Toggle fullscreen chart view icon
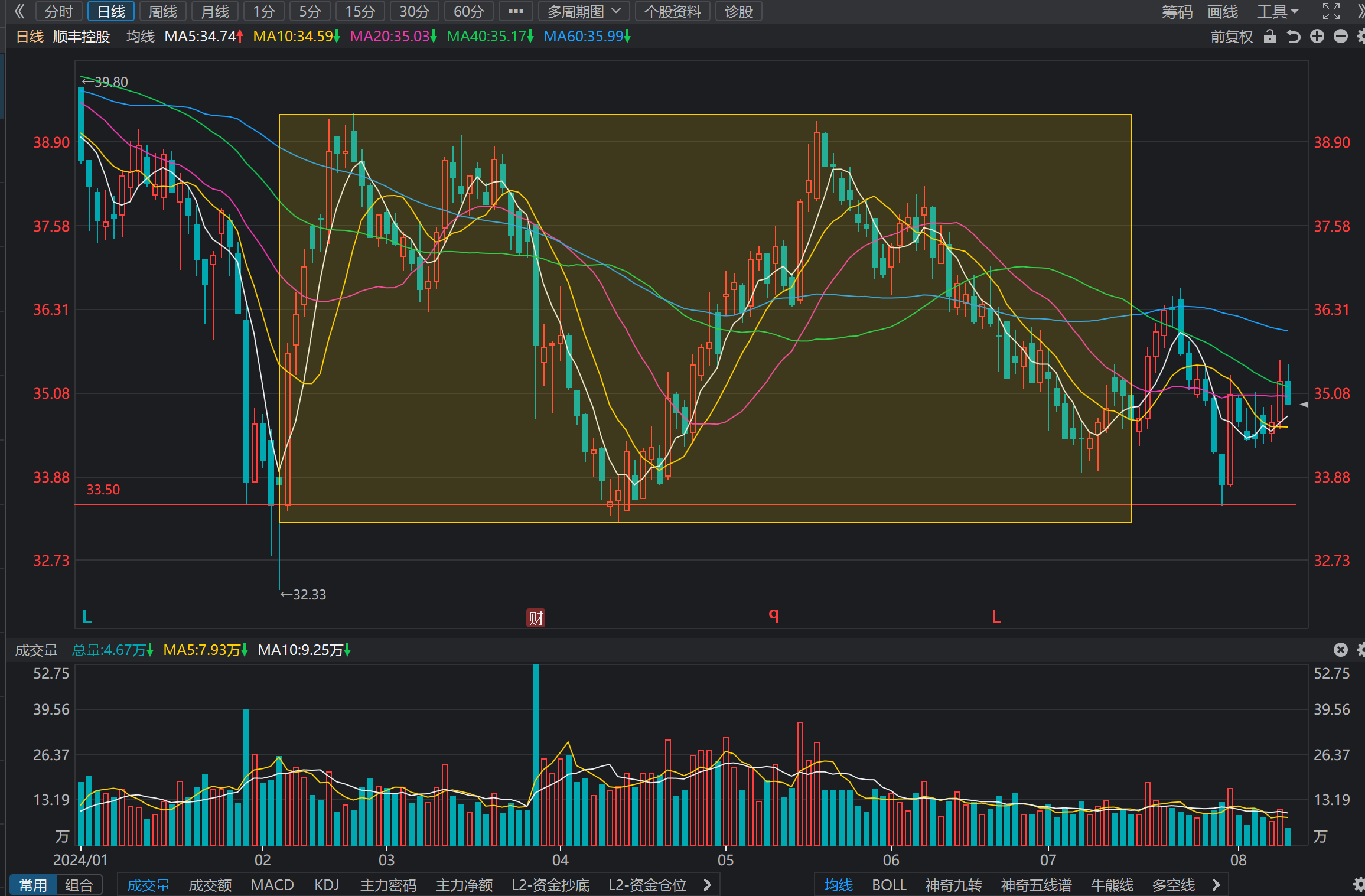Viewport: 1365px width, 896px height. (x=1331, y=11)
